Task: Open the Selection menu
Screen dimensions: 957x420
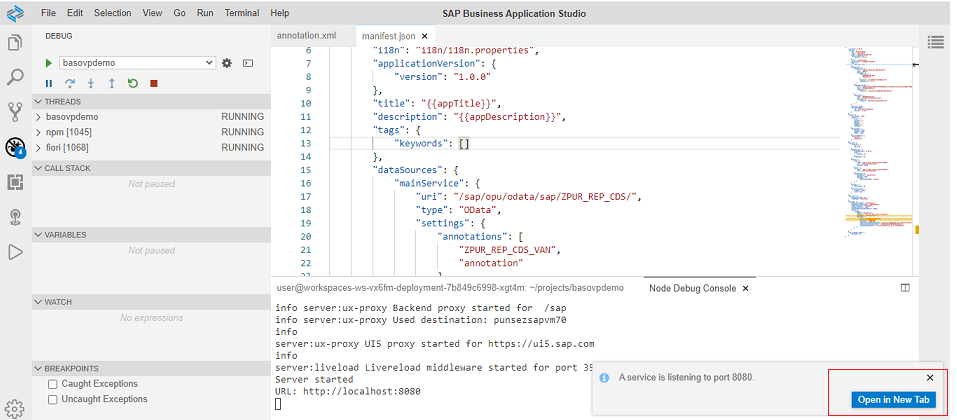Action: click(112, 13)
